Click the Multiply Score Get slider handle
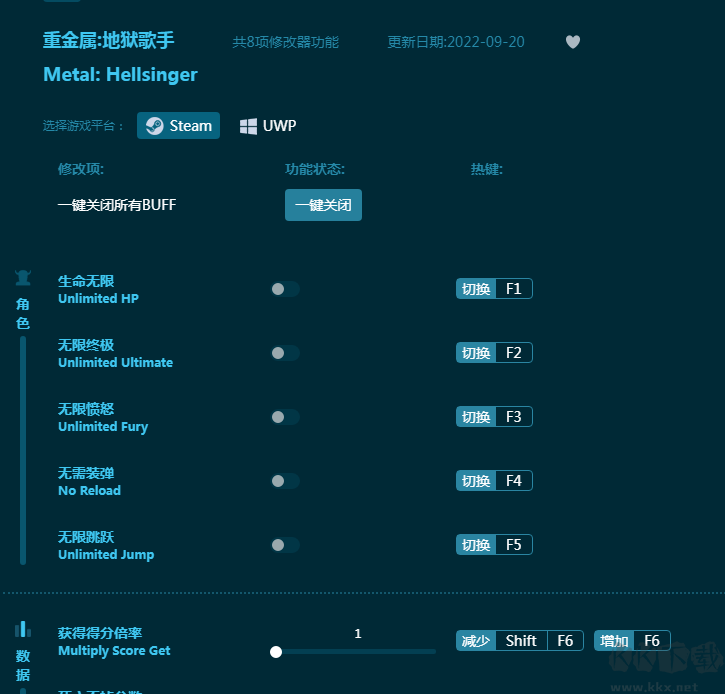This screenshot has width=725, height=694. 276,652
